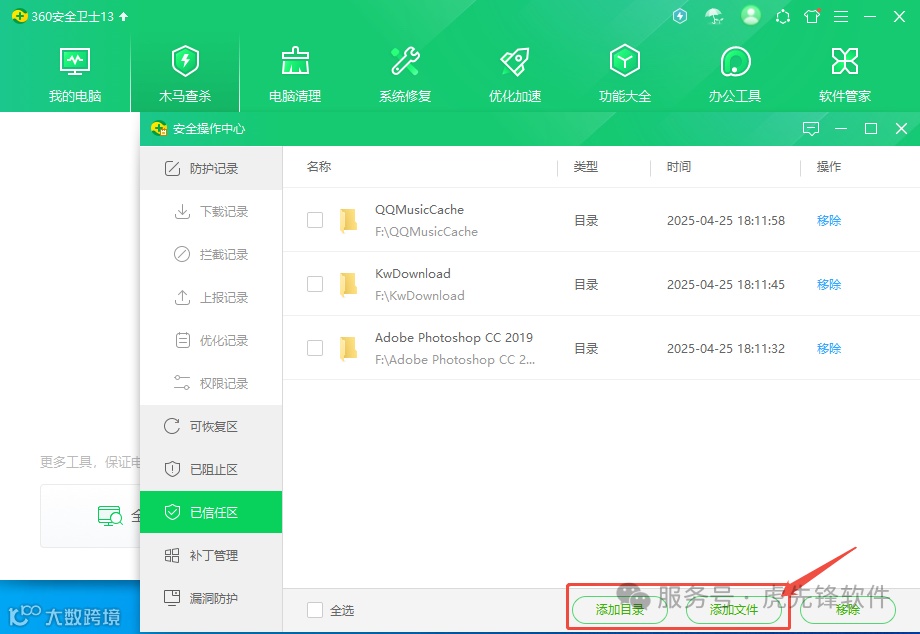
Task: Open 上报记录 in sidebar
Action: click(x=211, y=297)
